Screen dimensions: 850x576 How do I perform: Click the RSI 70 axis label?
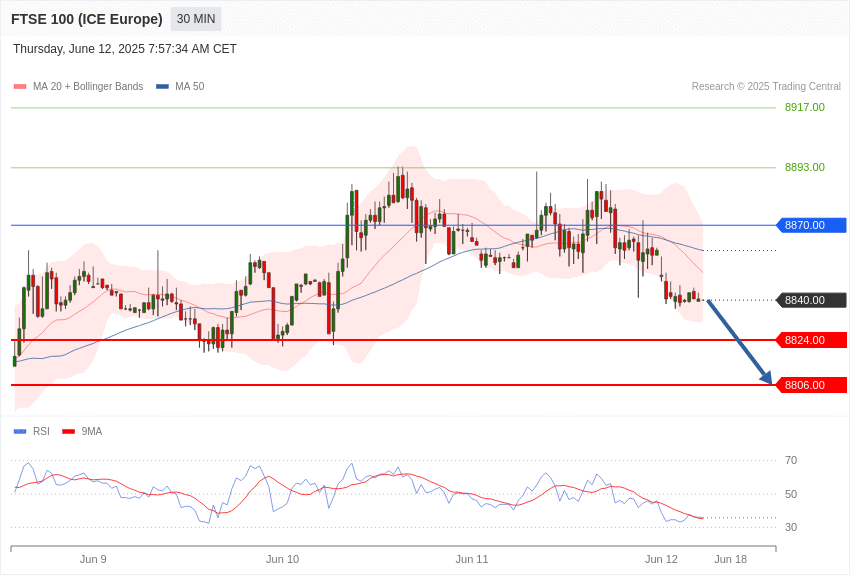(x=791, y=460)
